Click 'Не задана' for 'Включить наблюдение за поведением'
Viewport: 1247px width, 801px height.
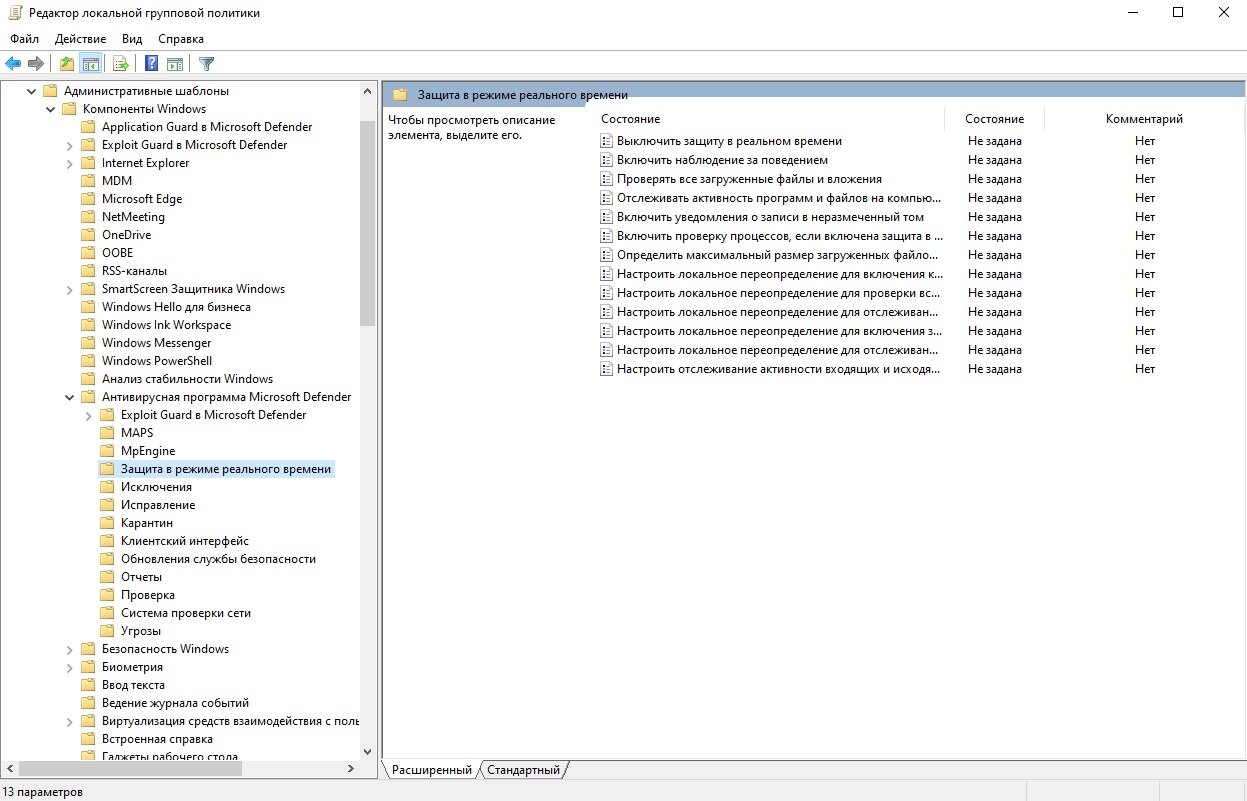click(994, 160)
